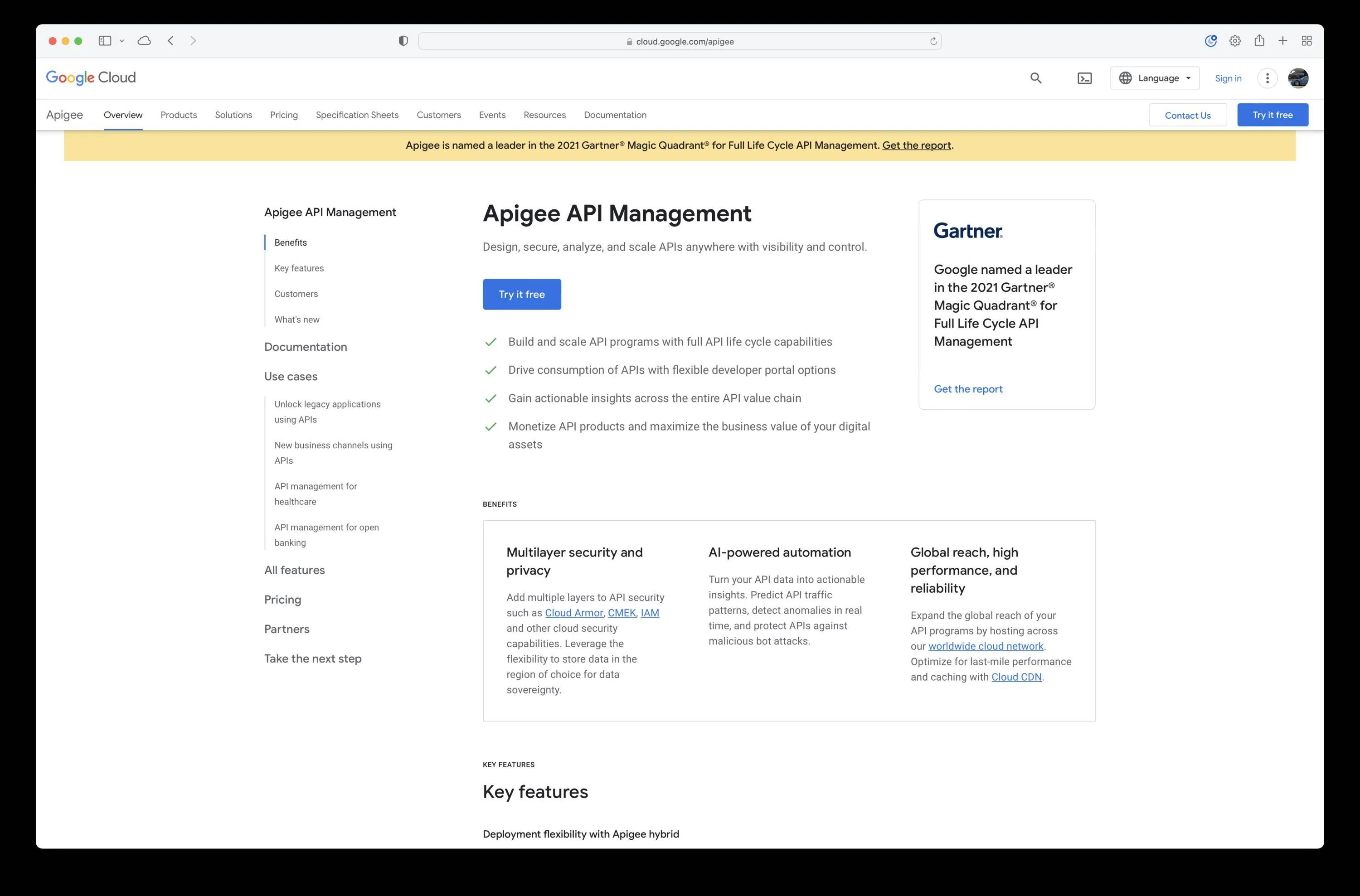
Task: Select Take the next step in sidebar
Action: click(312, 659)
